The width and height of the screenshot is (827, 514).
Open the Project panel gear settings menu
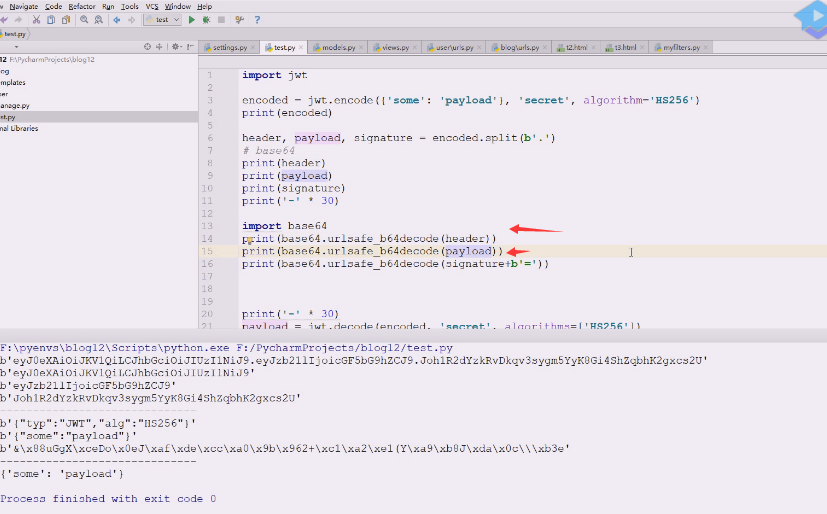click(x=177, y=47)
